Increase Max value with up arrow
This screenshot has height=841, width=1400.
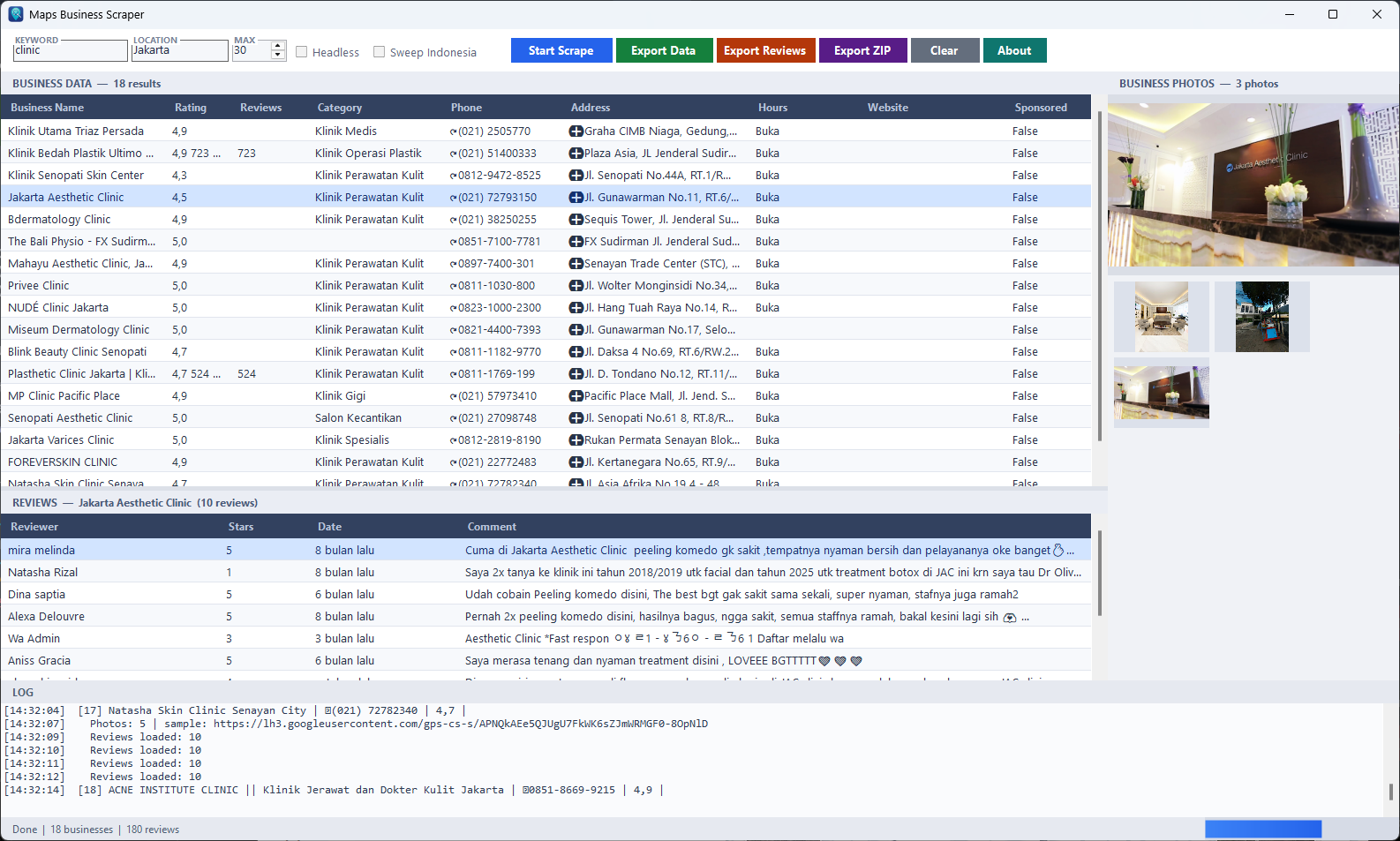tap(278, 46)
